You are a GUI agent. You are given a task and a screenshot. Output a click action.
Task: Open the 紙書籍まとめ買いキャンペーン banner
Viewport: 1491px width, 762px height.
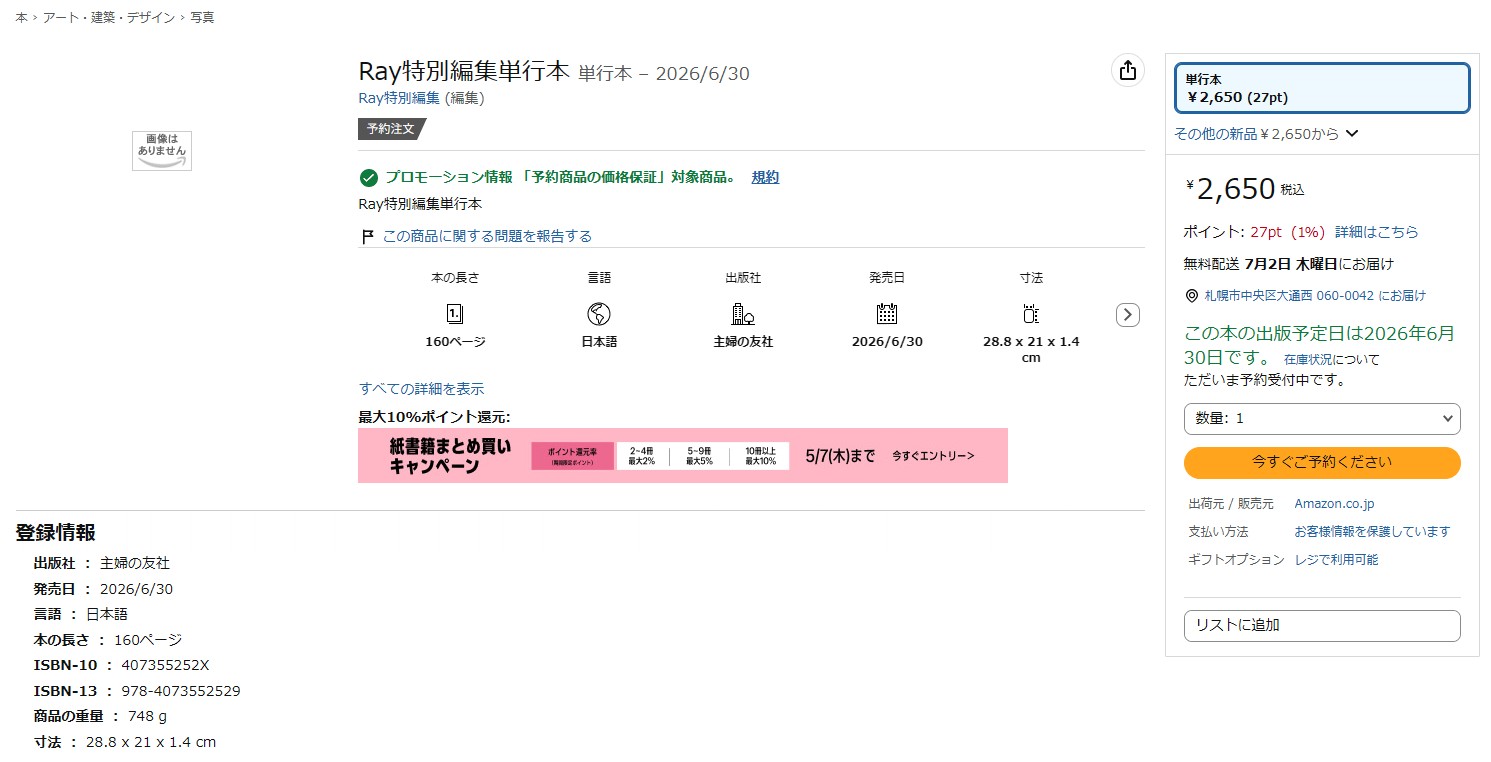click(683, 456)
